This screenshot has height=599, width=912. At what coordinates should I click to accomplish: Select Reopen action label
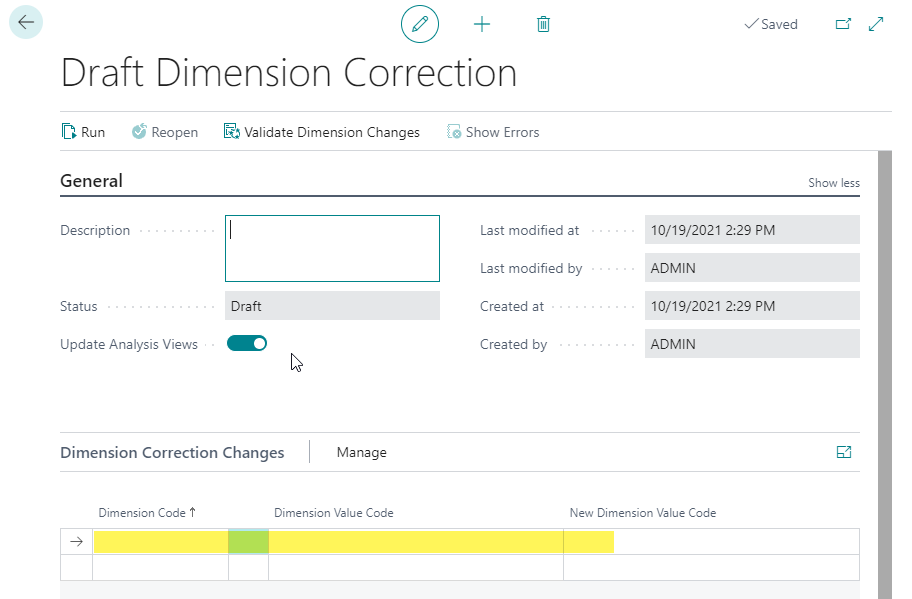tap(174, 133)
